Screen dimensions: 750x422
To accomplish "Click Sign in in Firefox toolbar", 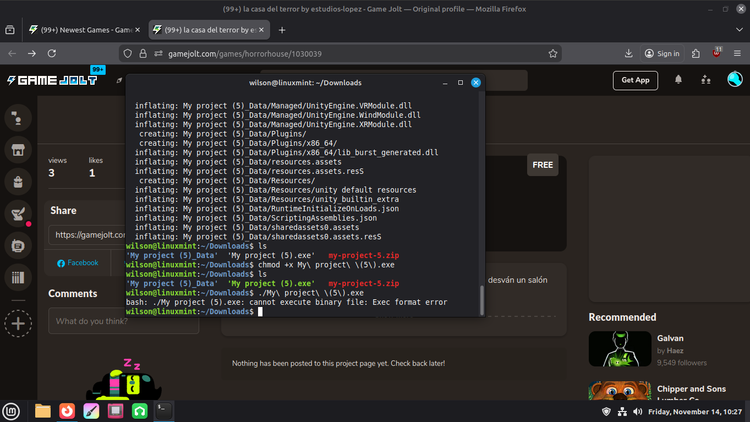I will coord(662,54).
